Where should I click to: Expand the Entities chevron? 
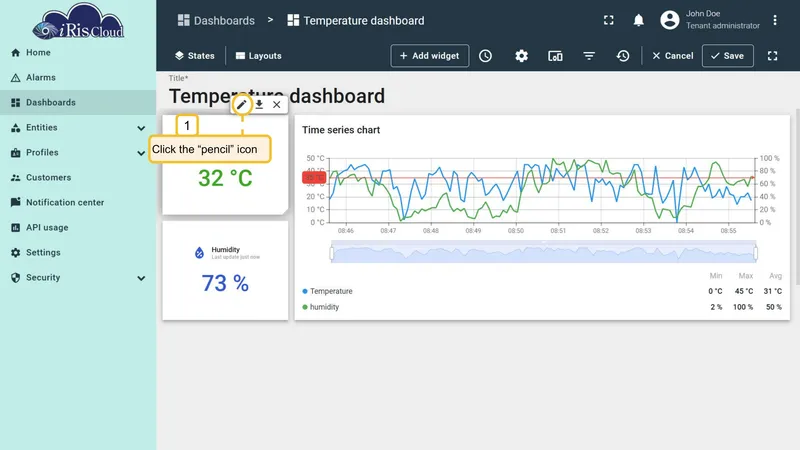[141, 128]
